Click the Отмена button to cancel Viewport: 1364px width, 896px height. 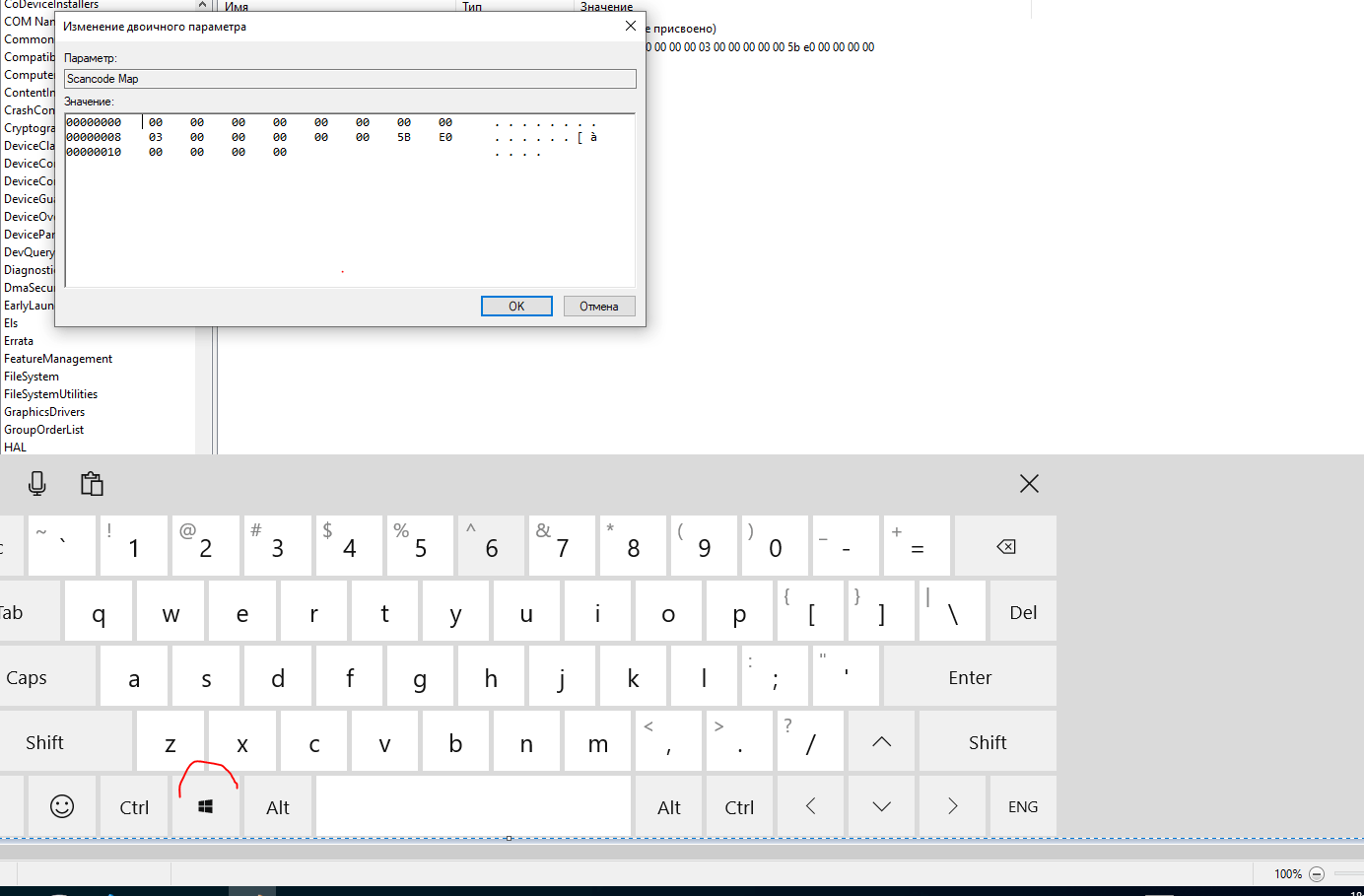pos(598,306)
